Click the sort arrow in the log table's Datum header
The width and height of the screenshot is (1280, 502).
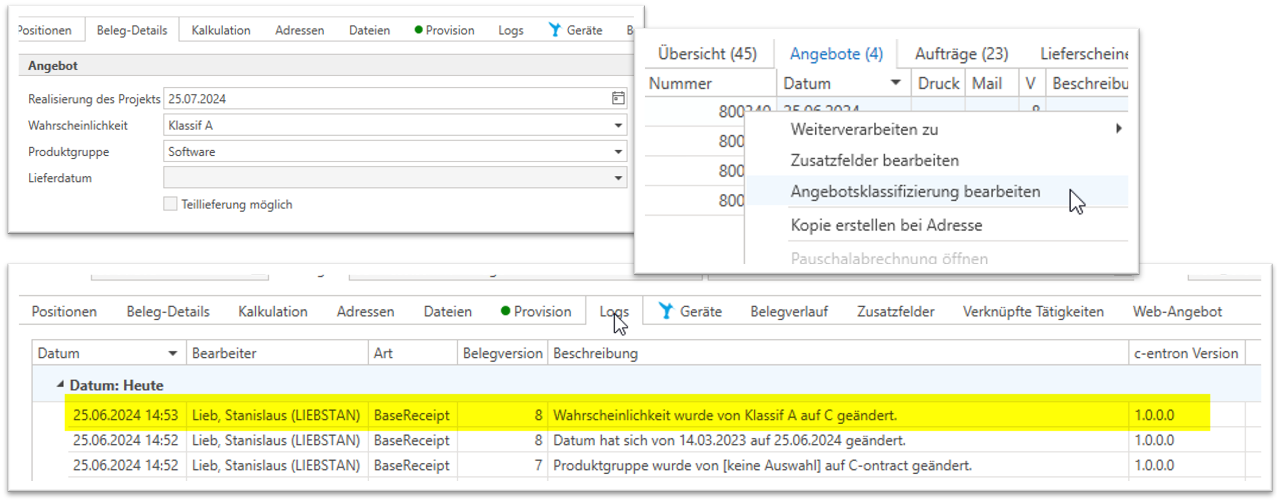173,354
